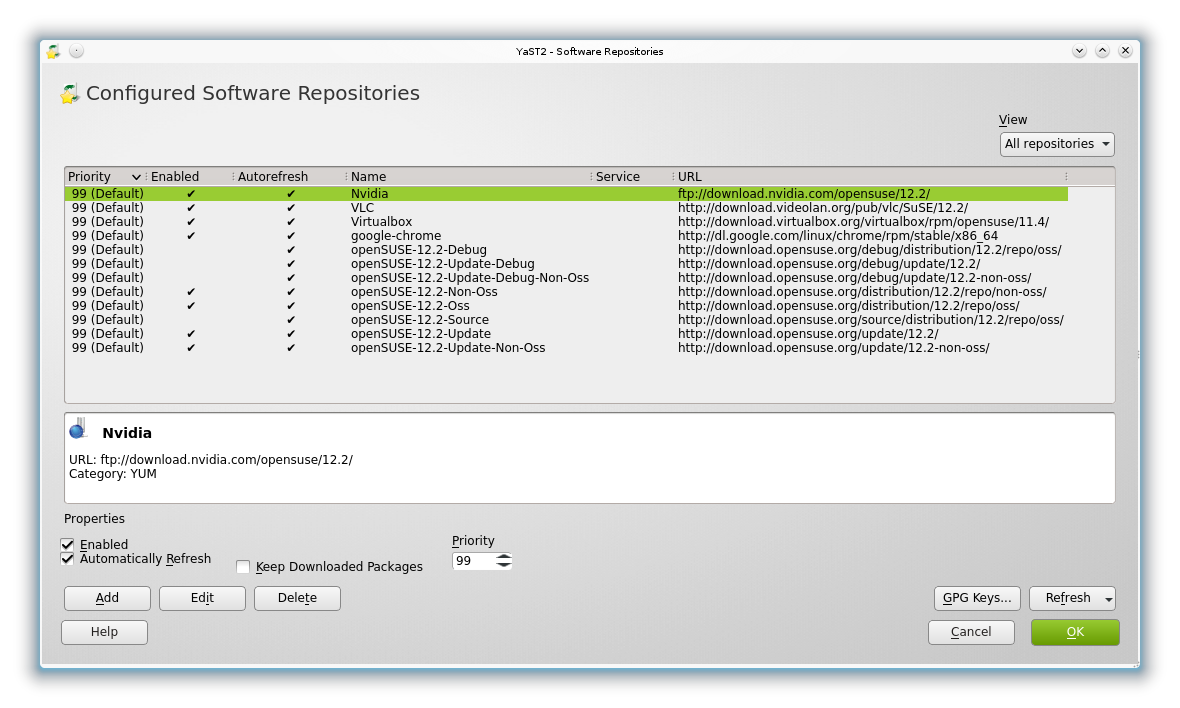Click Enabled checkmark in VLC row
This screenshot has width=1180, height=708.
click(x=191, y=208)
